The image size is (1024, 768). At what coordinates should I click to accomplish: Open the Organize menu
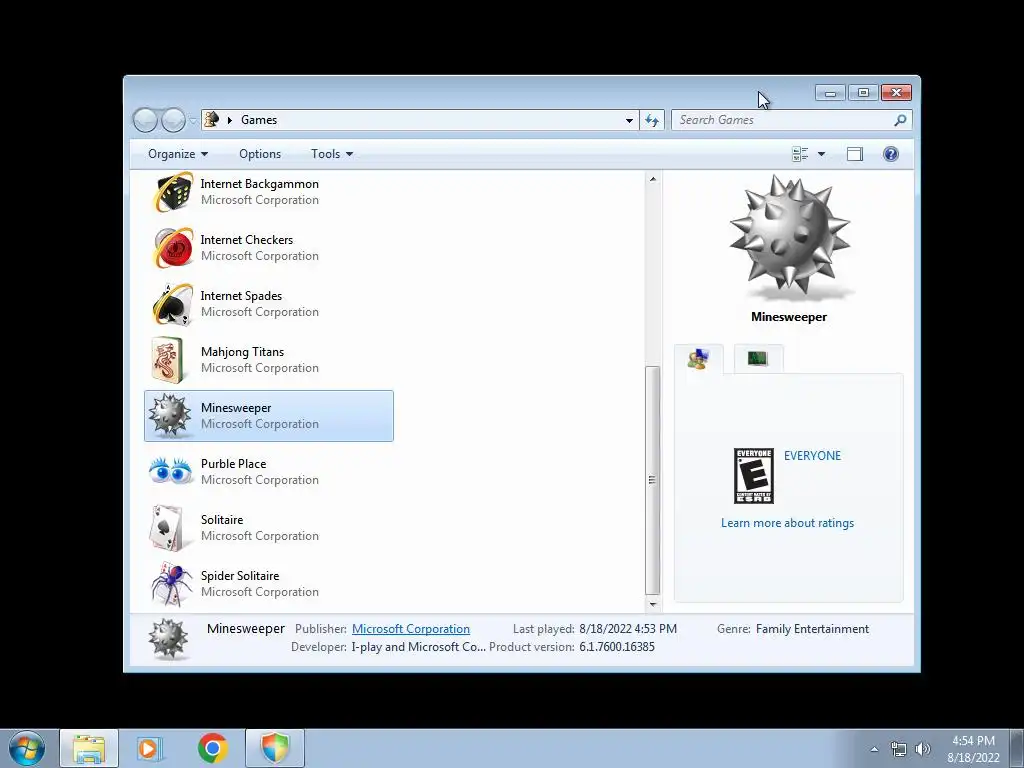(x=178, y=154)
